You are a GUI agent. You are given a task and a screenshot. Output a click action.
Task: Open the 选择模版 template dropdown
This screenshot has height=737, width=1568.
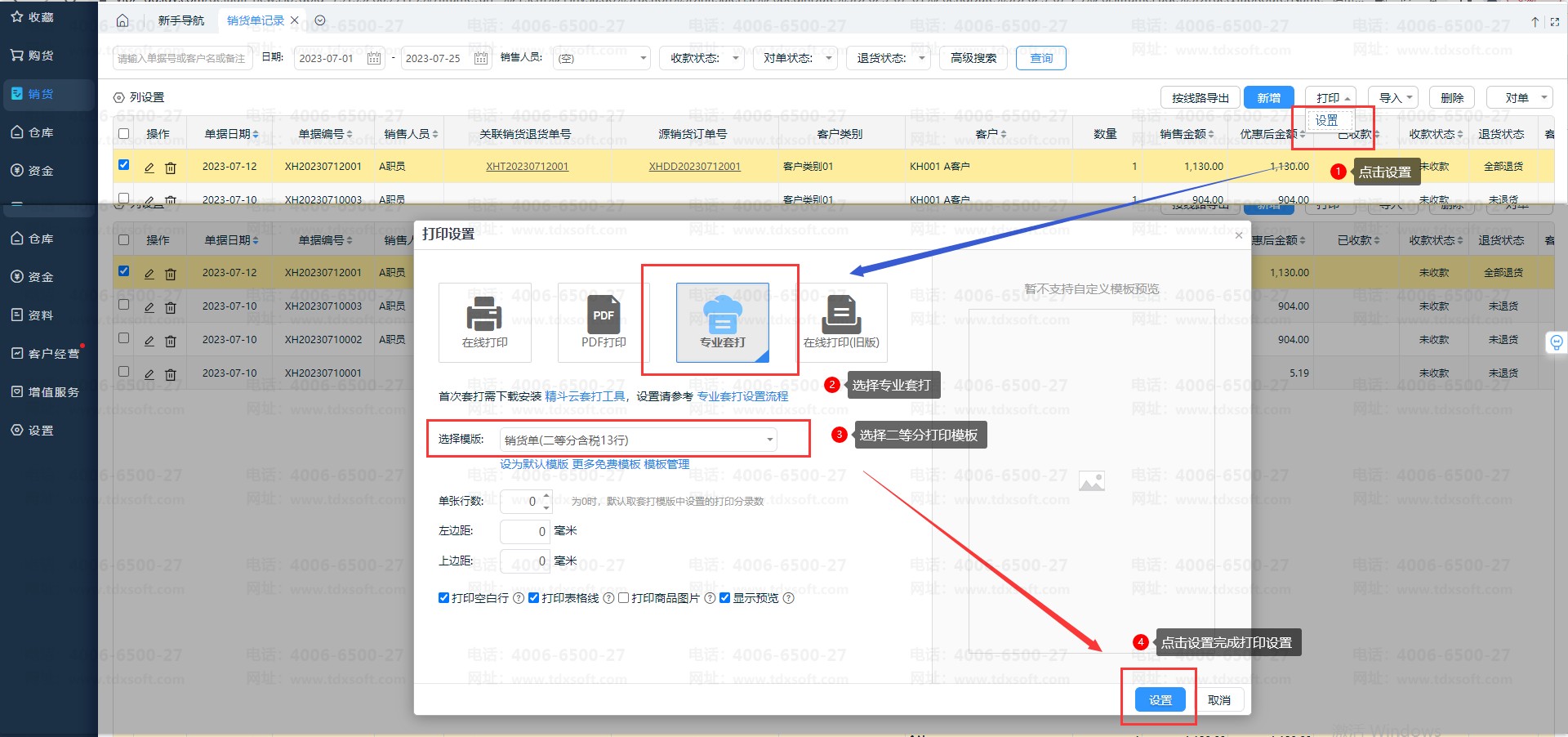(x=638, y=440)
